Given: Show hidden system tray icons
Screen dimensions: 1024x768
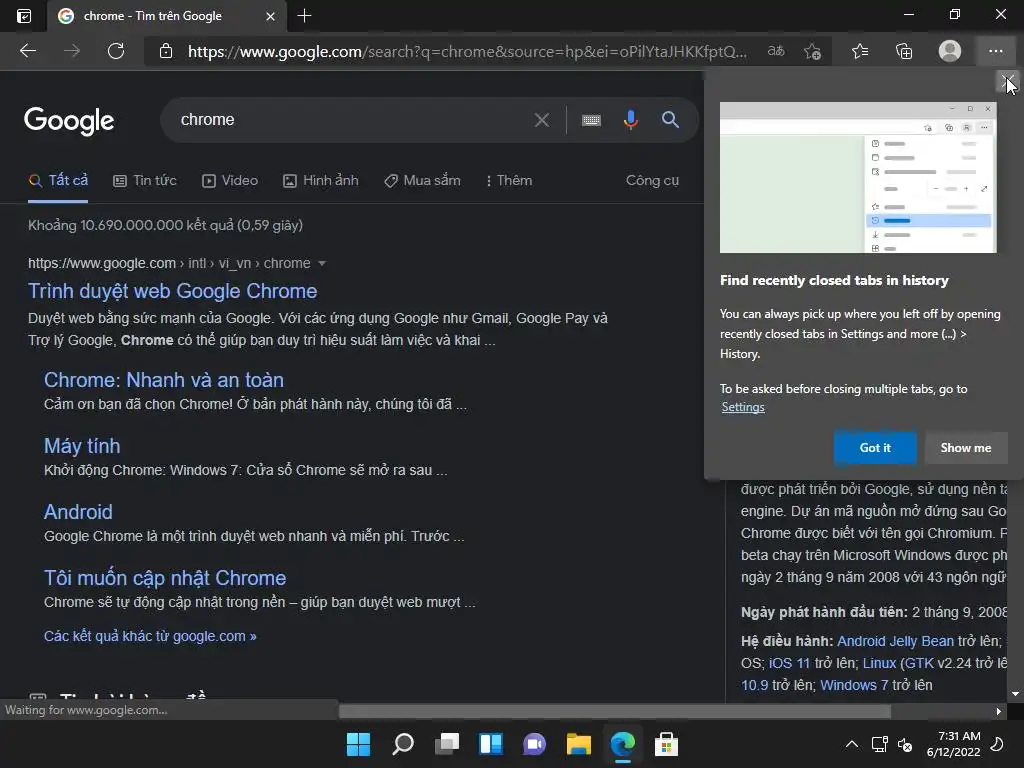Looking at the screenshot, I should [852, 744].
